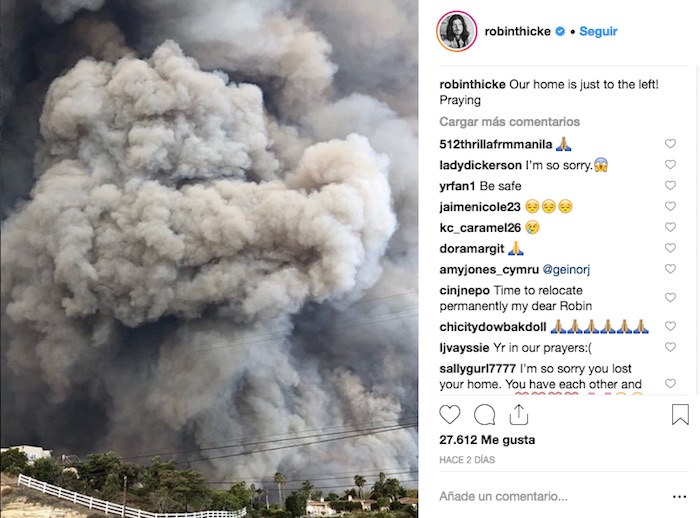This screenshot has width=700, height=518.
Task: View the 27.612 Me gusta likes list
Action: [487, 440]
